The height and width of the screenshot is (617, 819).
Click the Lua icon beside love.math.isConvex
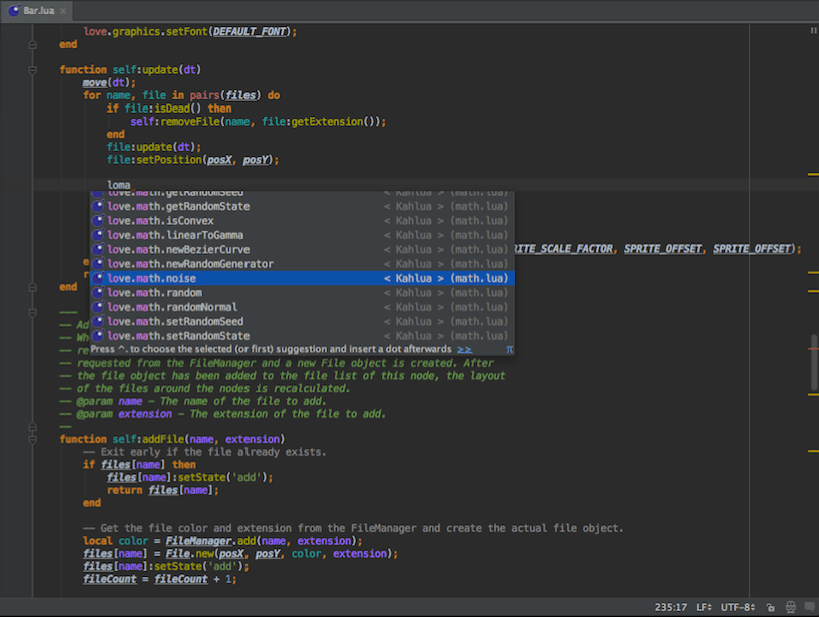pos(98,220)
